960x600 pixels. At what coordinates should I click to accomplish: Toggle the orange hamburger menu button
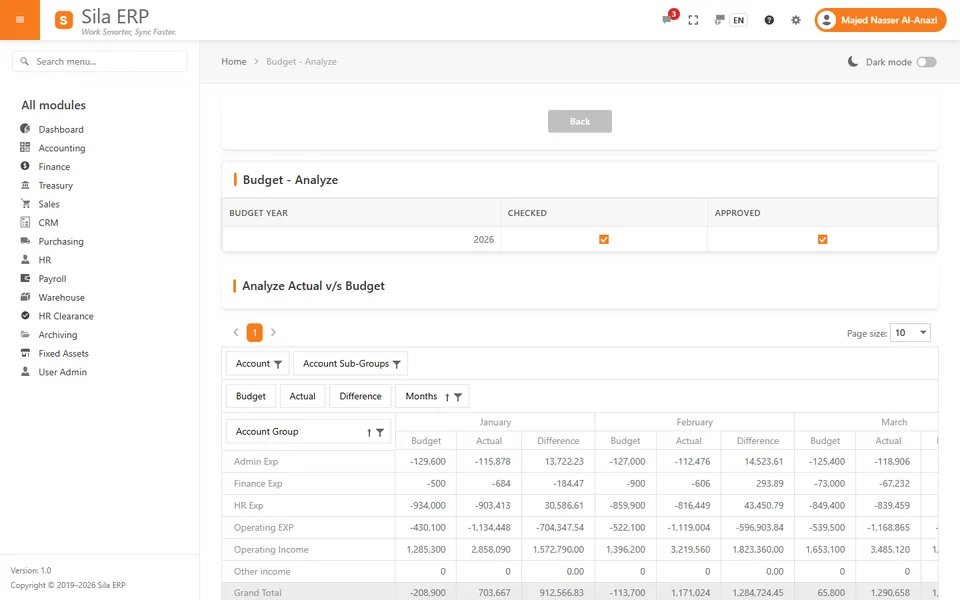tap(20, 20)
